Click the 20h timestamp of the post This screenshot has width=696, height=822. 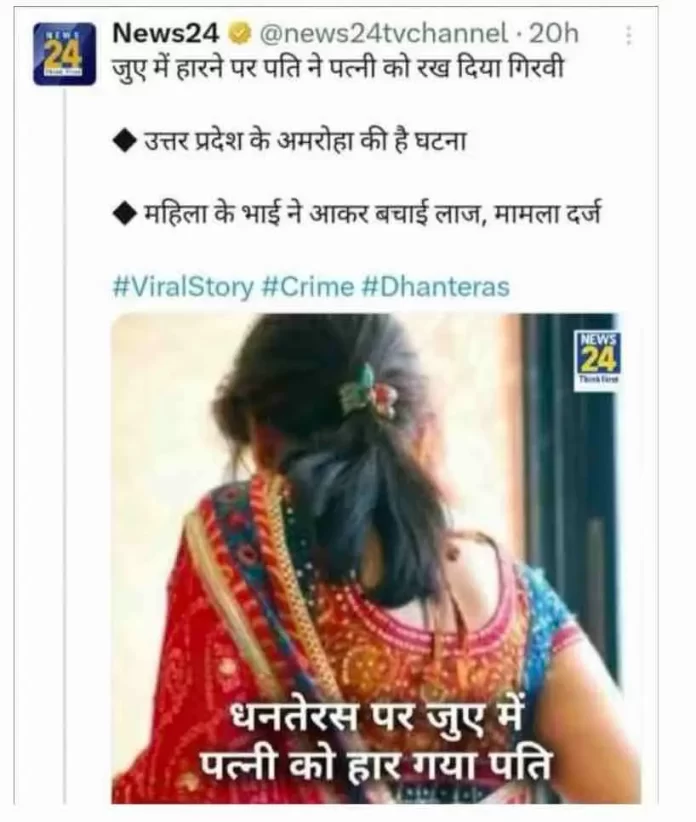[x=554, y=35]
